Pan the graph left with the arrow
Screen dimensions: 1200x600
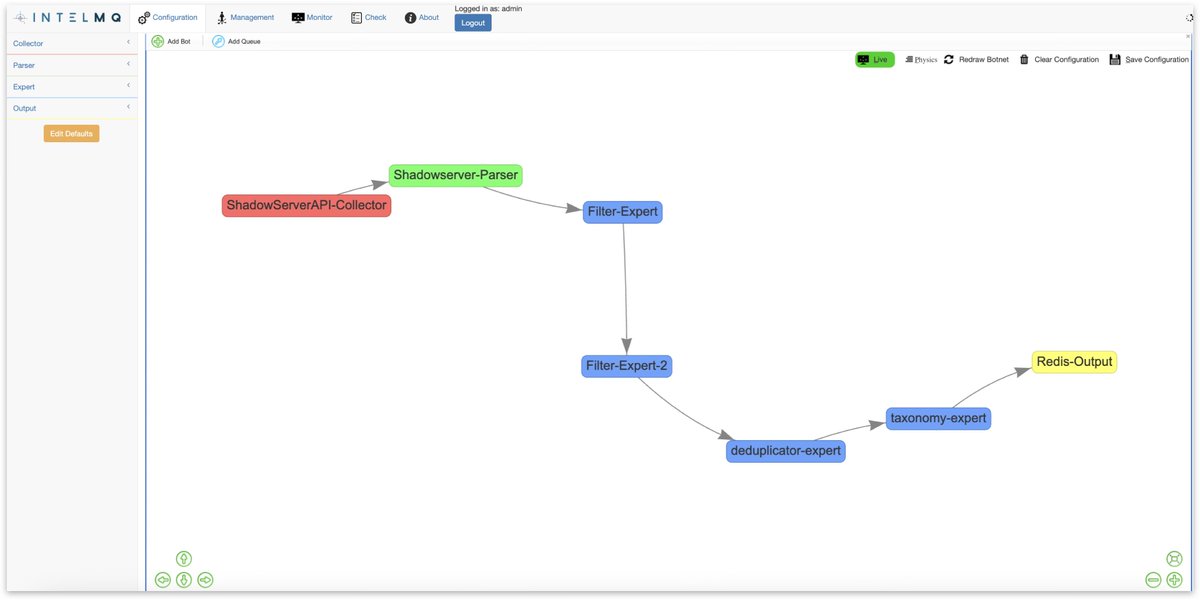163,580
